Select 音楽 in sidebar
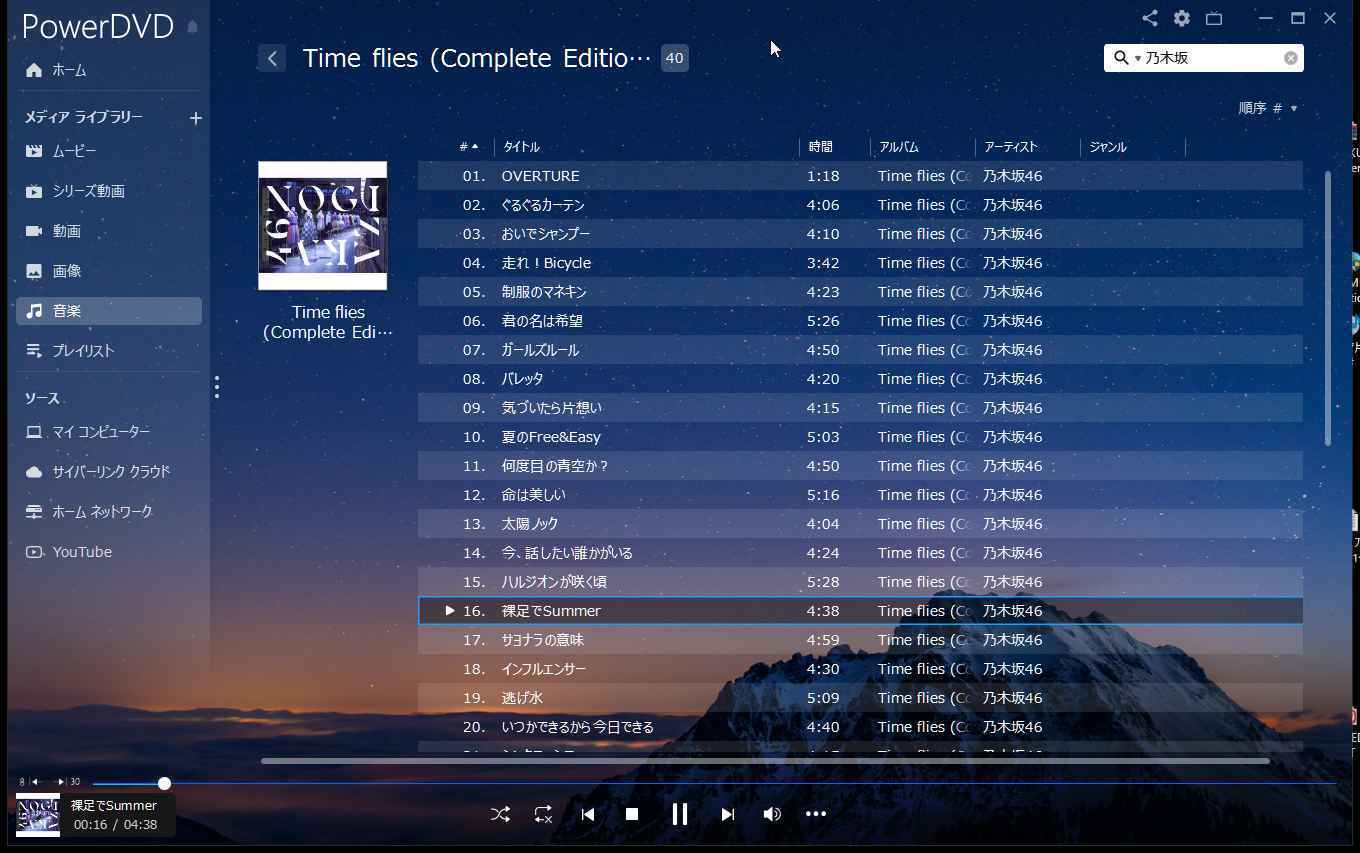The image size is (1360, 853). (108, 311)
